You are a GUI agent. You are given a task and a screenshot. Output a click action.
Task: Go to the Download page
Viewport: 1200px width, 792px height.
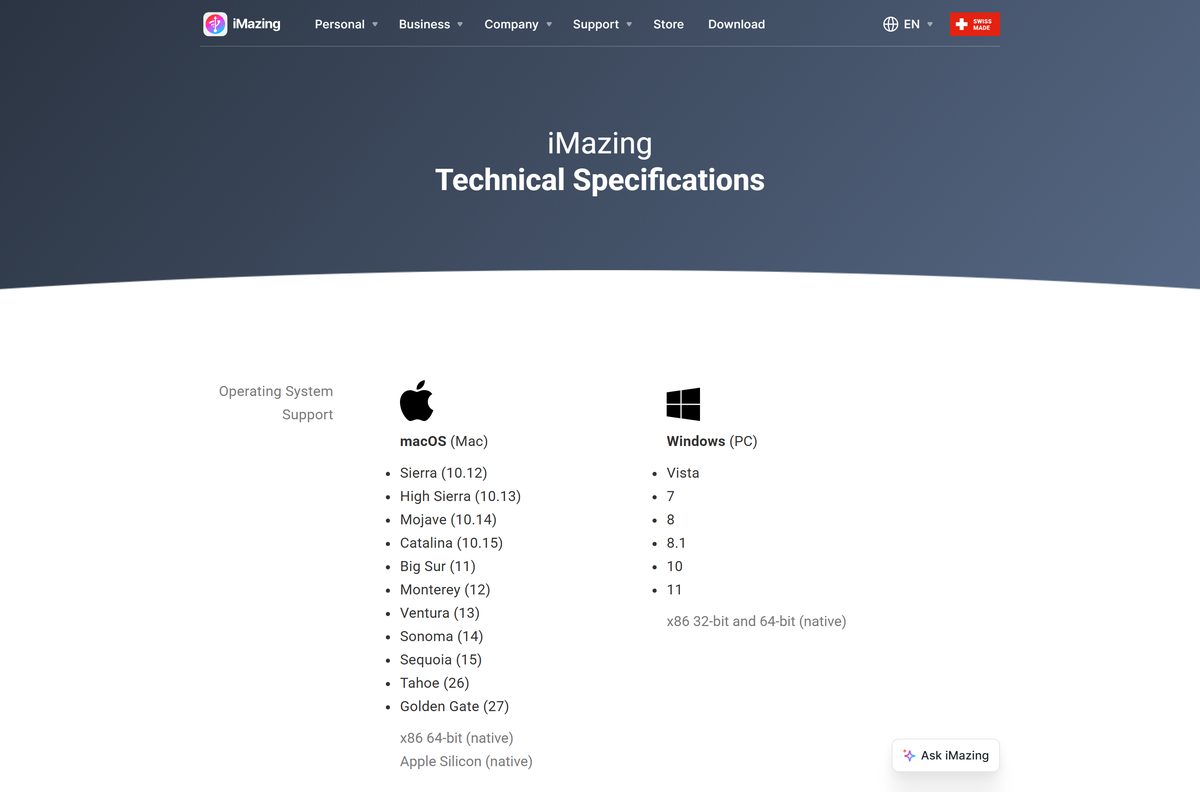(x=736, y=24)
